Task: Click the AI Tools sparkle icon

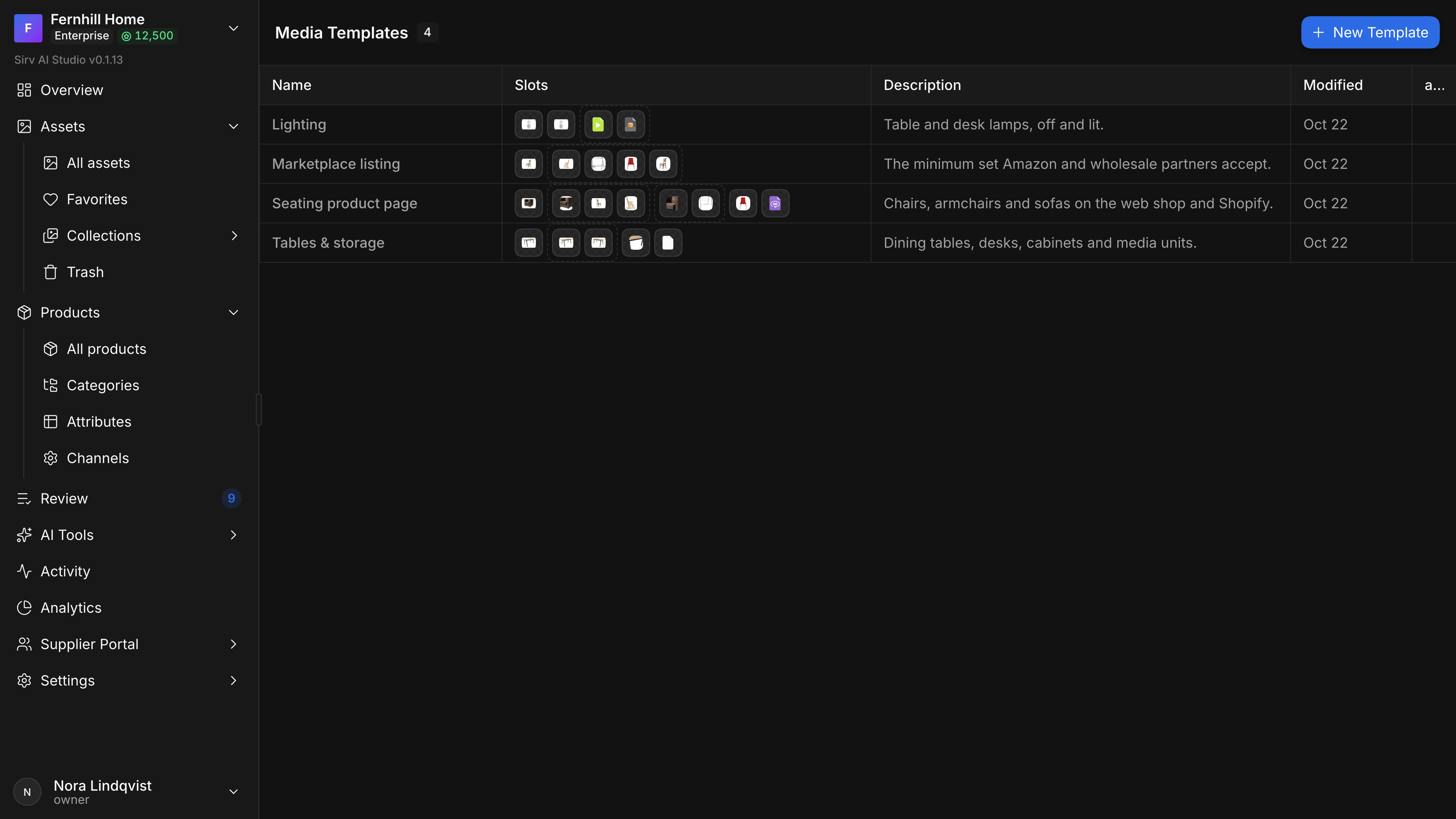Action: click(x=24, y=535)
